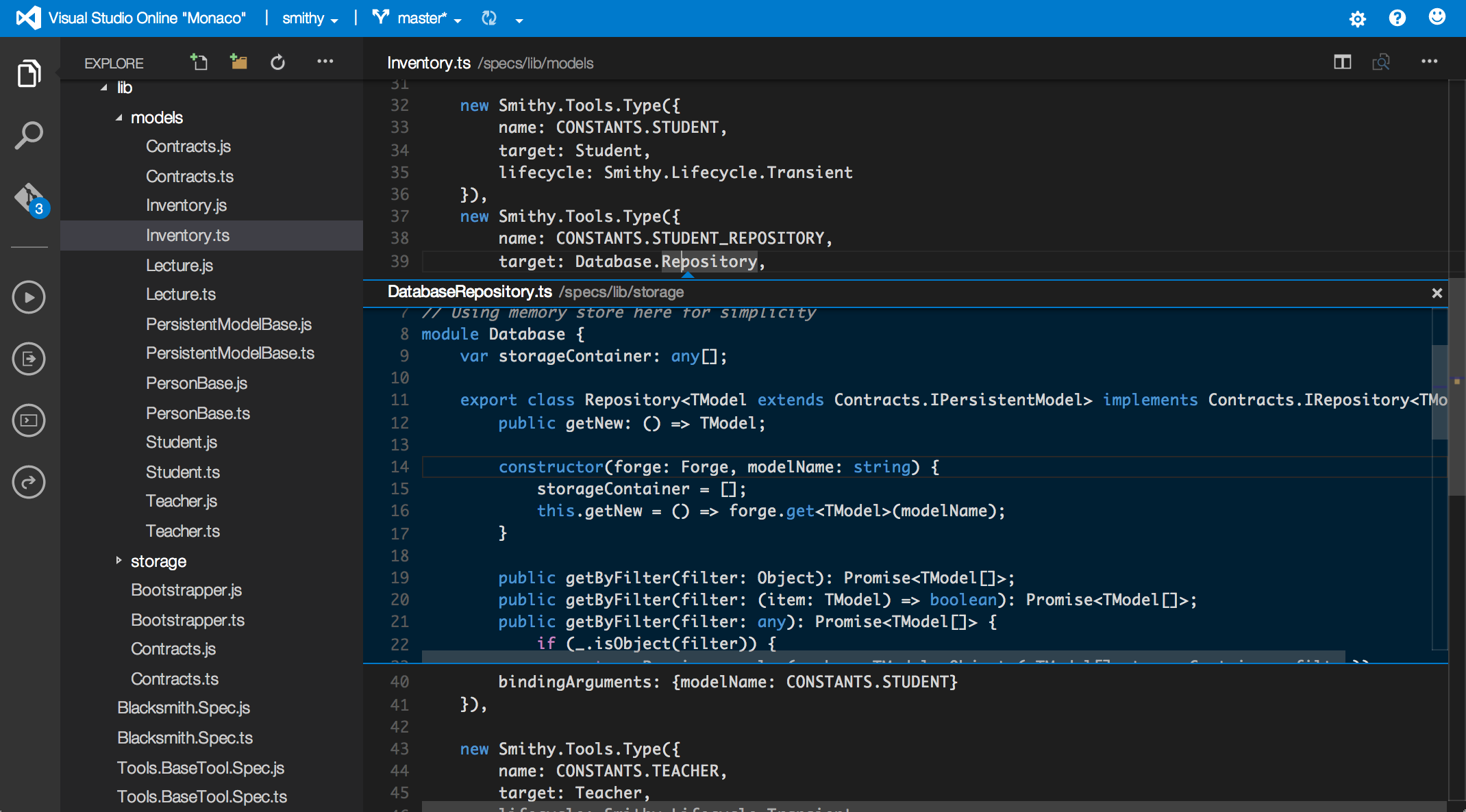The width and height of the screenshot is (1466, 812).
Task: Open the smithy project dropdown
Action: 310,18
